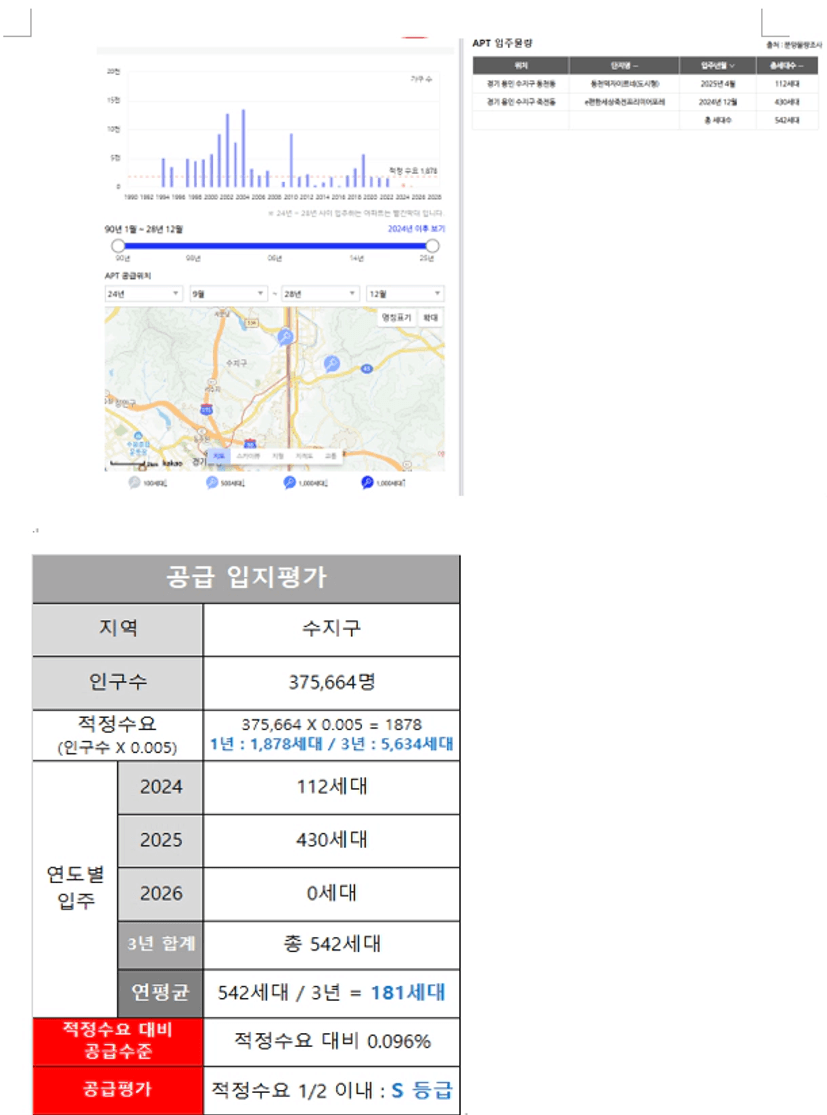Select the 지적도 map type tab
The height and width of the screenshot is (1115, 827).
pos(304,456)
